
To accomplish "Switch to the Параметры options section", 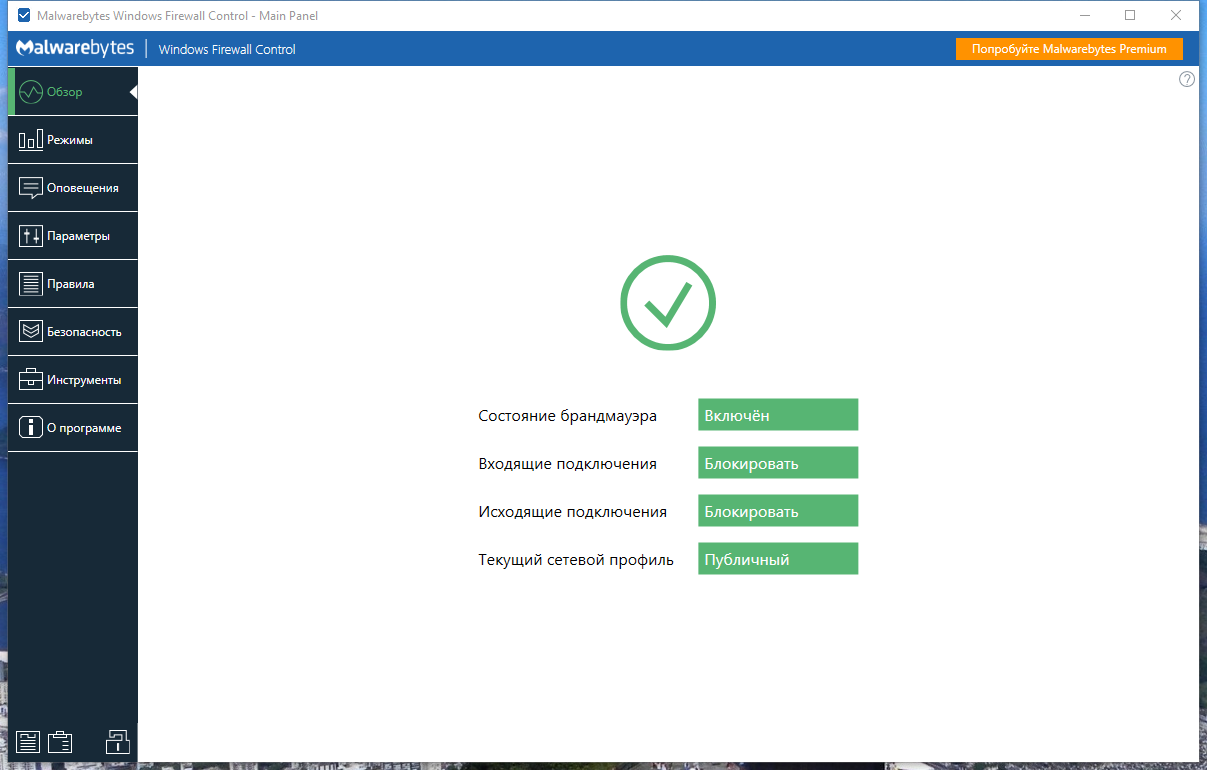I will [73, 236].
